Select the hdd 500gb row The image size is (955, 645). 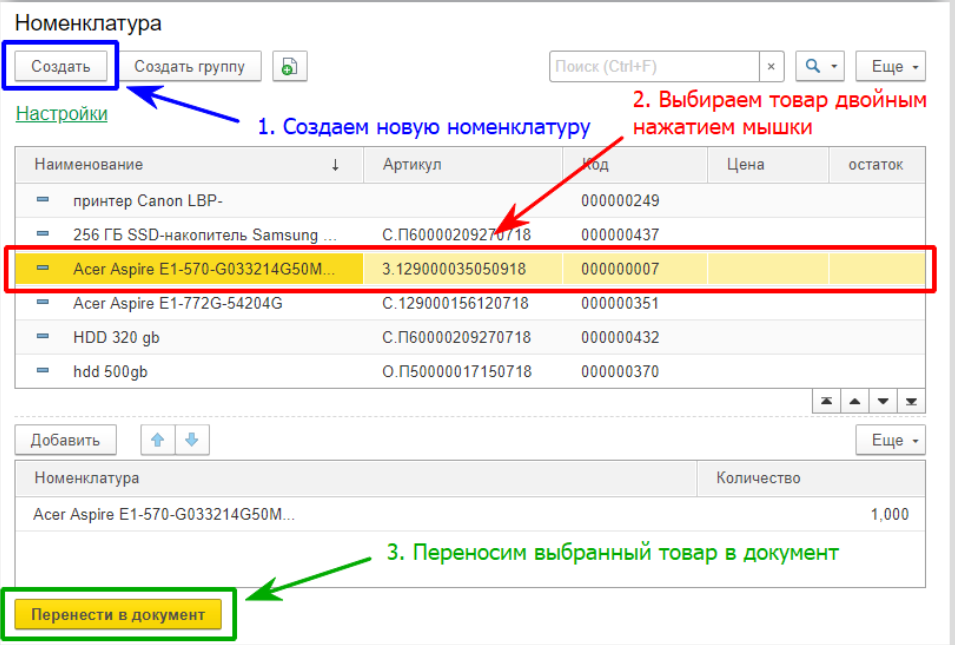tap(470, 371)
